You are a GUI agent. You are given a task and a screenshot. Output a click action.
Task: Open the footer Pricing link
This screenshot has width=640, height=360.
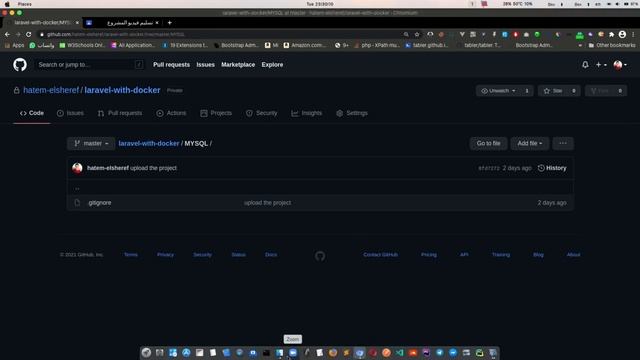pyautogui.click(x=429, y=254)
